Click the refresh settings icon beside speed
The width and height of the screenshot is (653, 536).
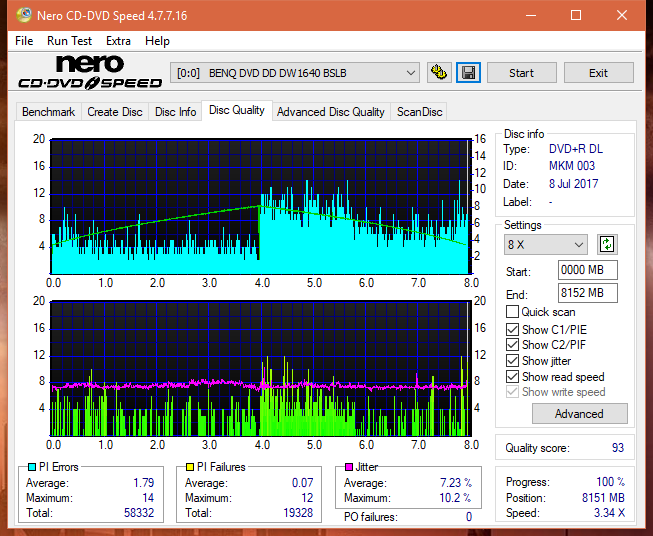[x=607, y=244]
